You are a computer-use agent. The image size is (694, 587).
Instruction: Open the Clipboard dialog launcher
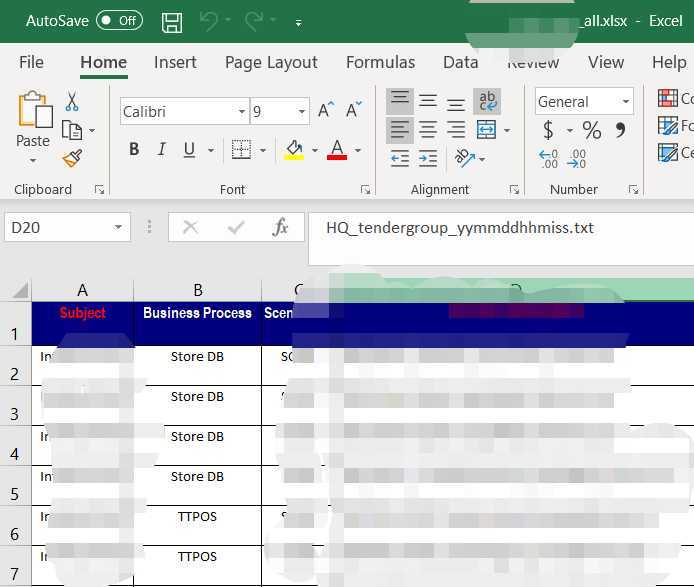(x=100, y=190)
